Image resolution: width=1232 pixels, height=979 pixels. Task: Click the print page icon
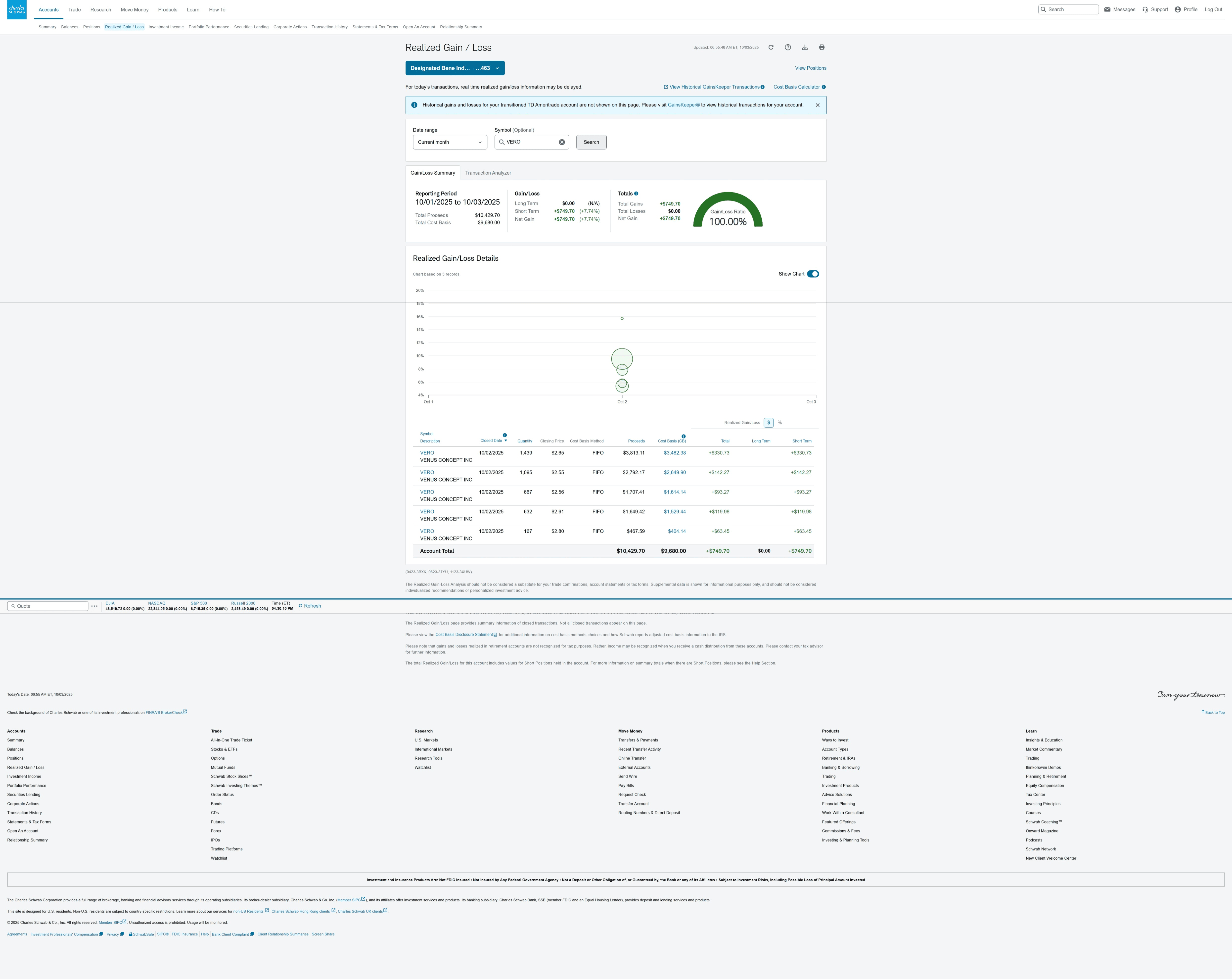click(822, 48)
